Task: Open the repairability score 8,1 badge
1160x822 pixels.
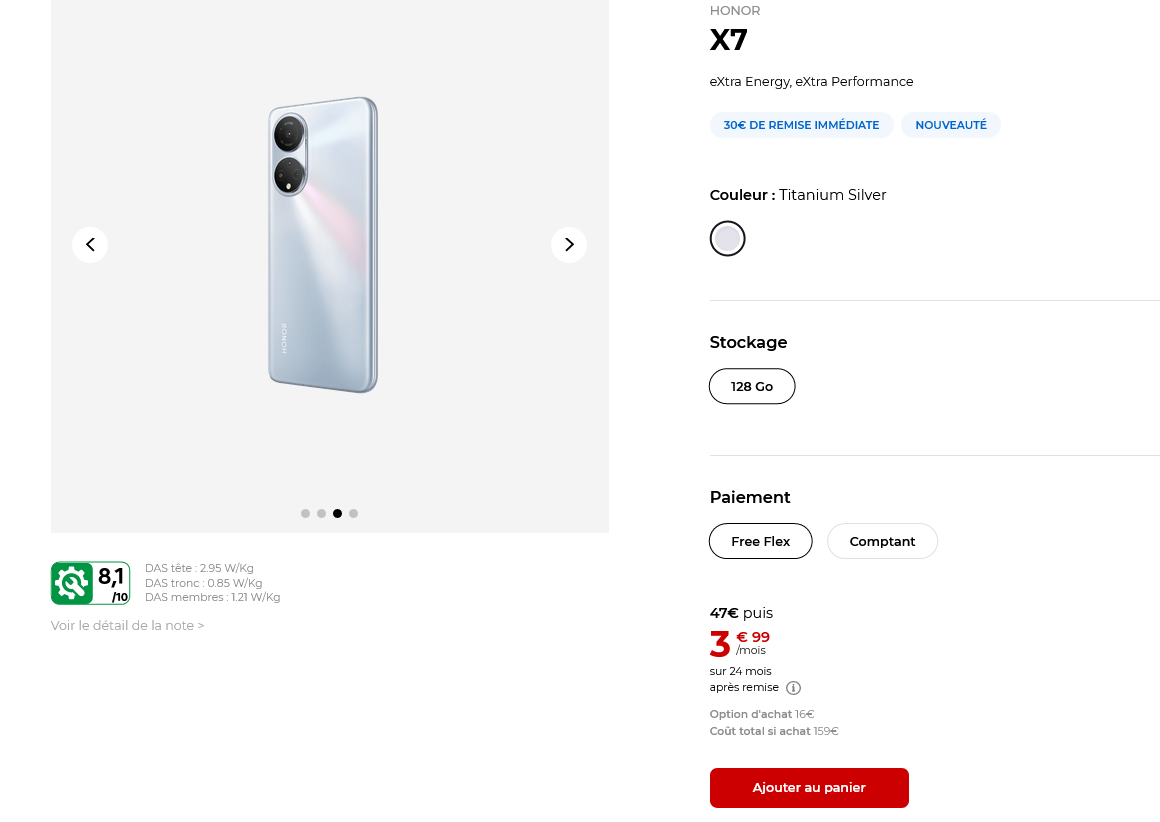Action: point(90,583)
